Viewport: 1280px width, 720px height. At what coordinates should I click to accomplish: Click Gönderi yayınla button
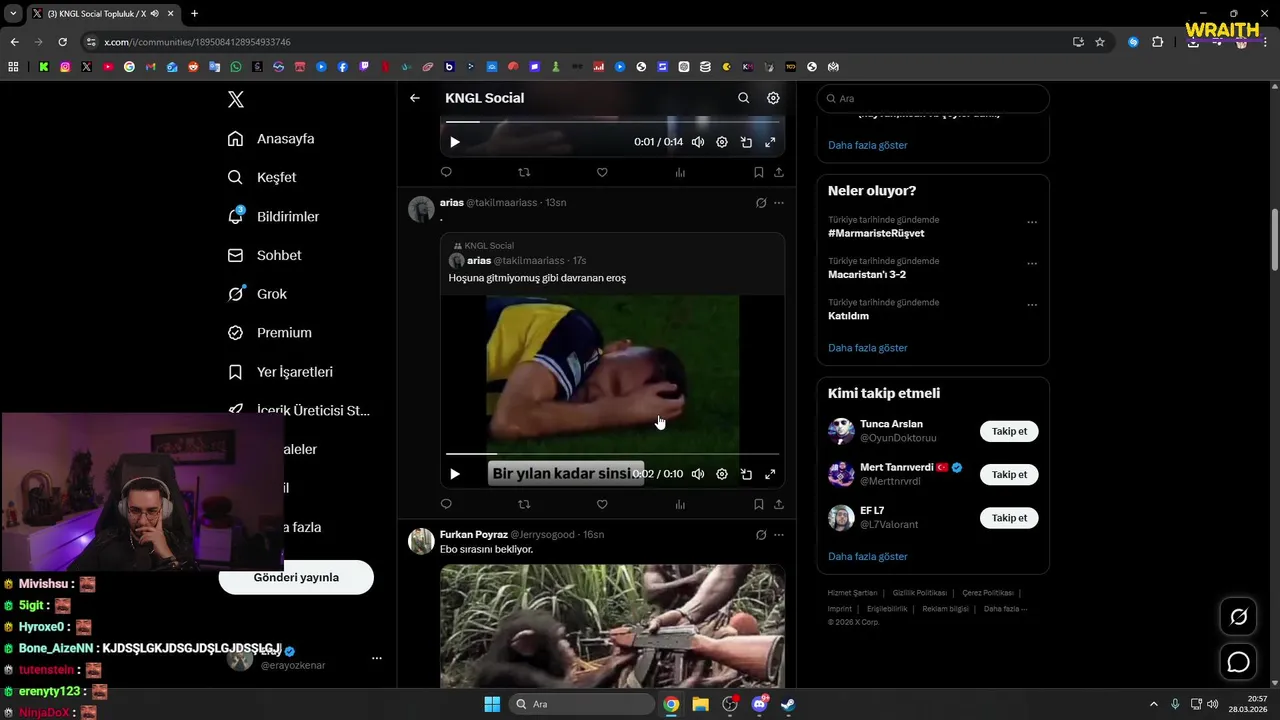296,578
